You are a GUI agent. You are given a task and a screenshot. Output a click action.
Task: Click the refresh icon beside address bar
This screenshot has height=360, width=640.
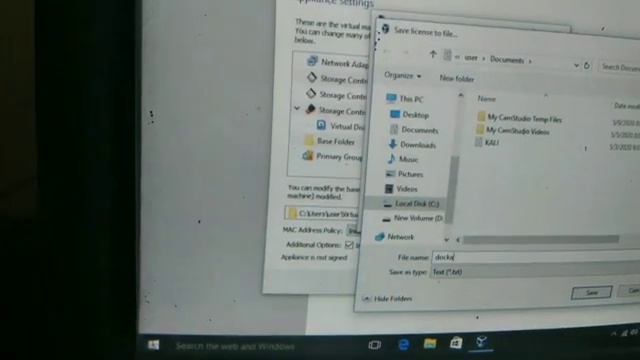pos(587,65)
